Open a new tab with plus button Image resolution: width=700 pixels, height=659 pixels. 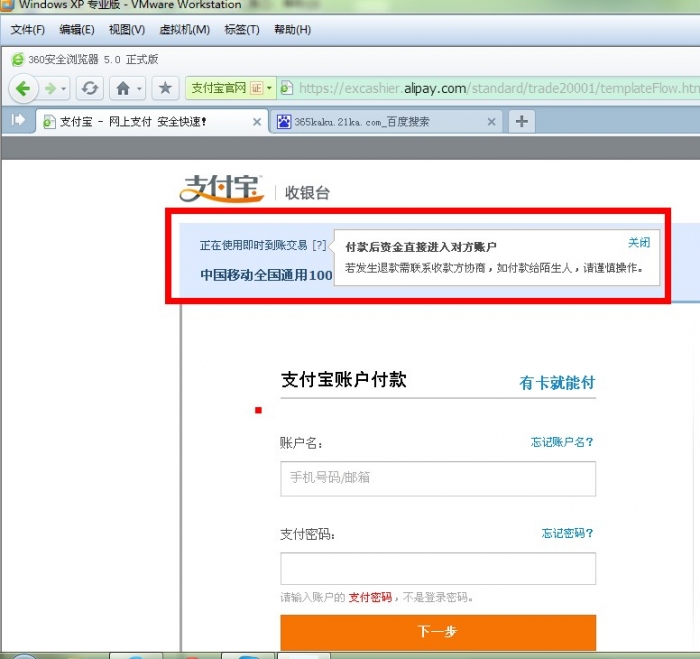[521, 121]
